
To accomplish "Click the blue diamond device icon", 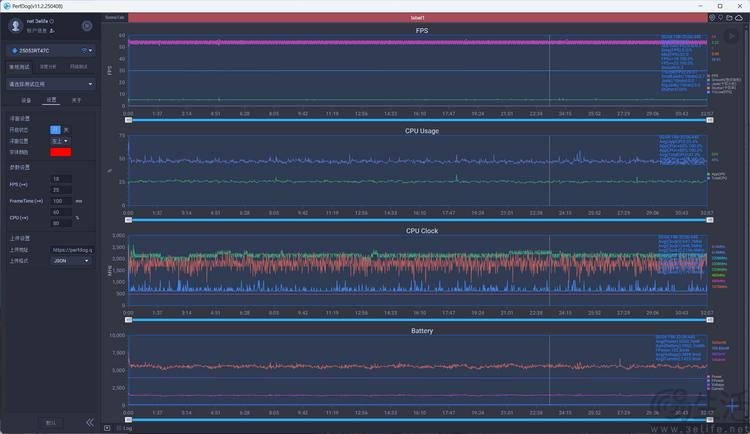I will point(14,50).
